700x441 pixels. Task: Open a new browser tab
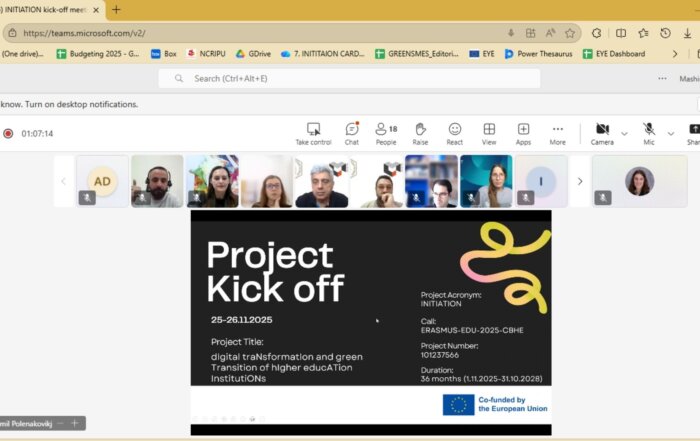[x=116, y=9]
